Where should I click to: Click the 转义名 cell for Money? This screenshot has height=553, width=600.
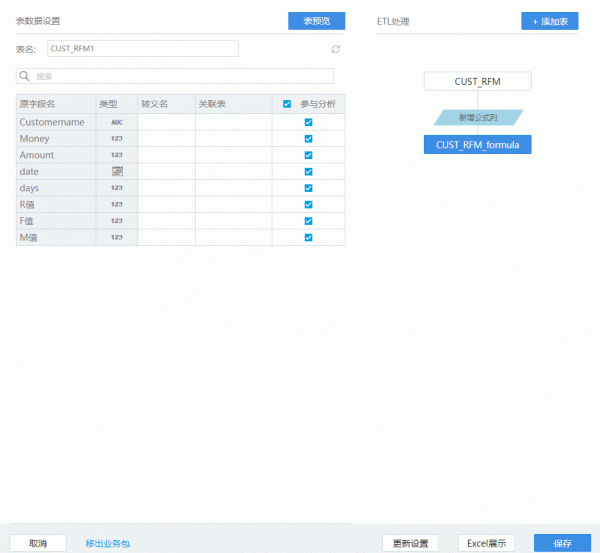(166, 139)
